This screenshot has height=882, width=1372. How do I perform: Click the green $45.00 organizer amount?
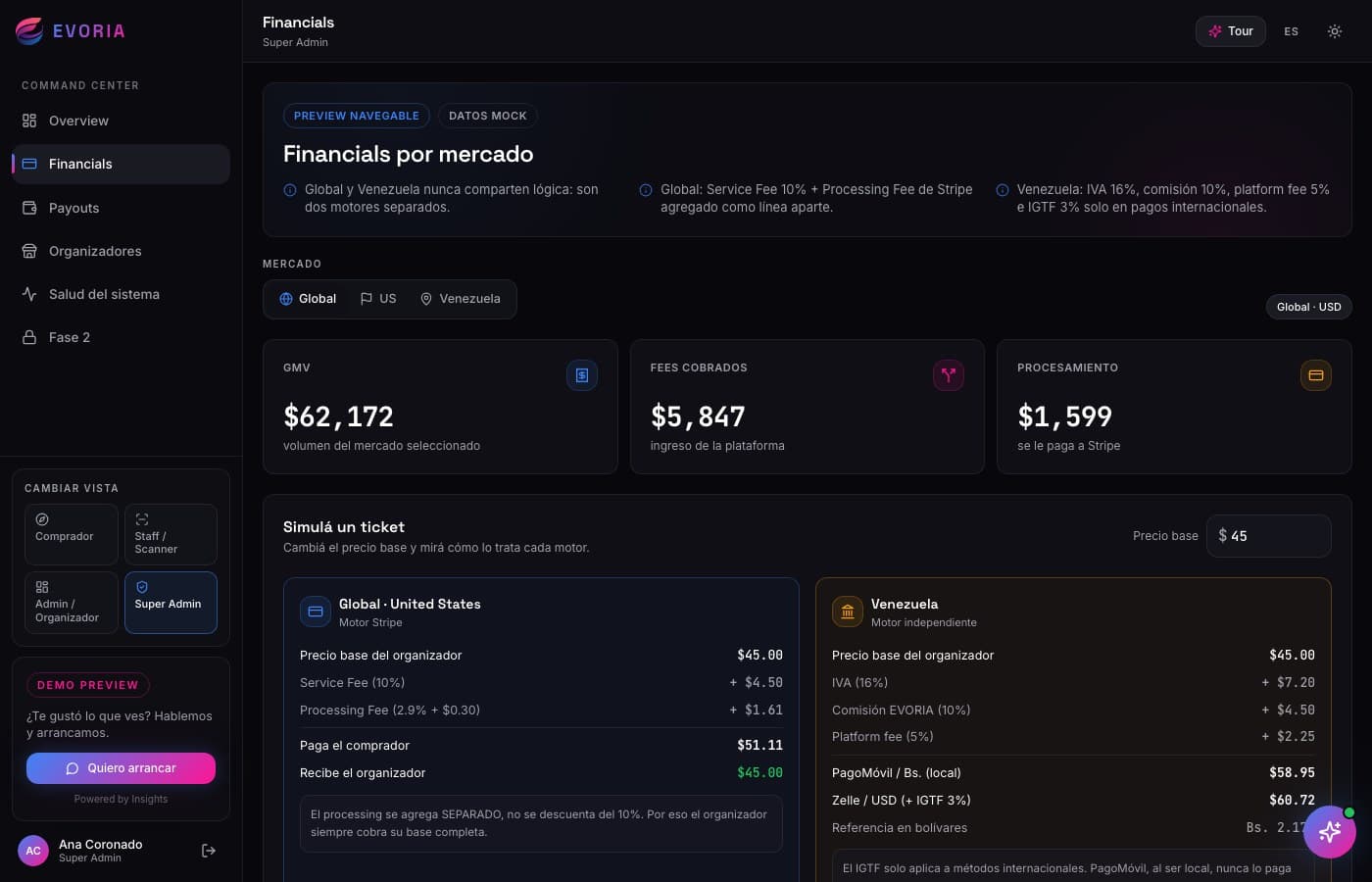click(759, 773)
